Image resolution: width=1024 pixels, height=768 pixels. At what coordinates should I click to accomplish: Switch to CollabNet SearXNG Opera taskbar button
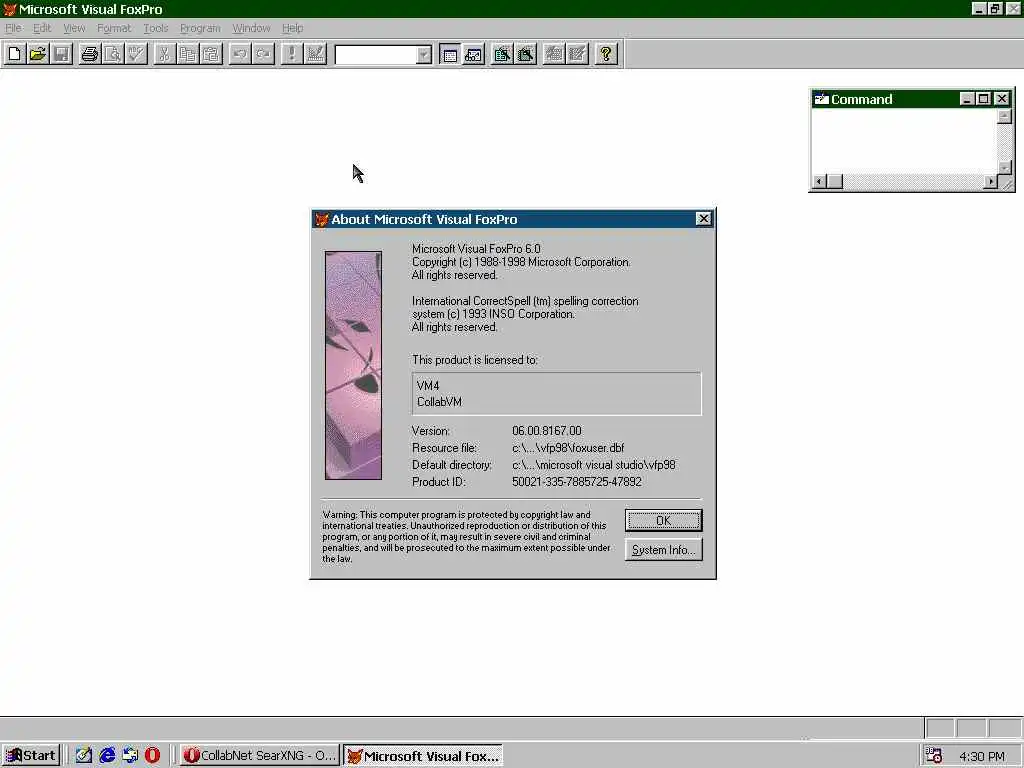click(259, 756)
